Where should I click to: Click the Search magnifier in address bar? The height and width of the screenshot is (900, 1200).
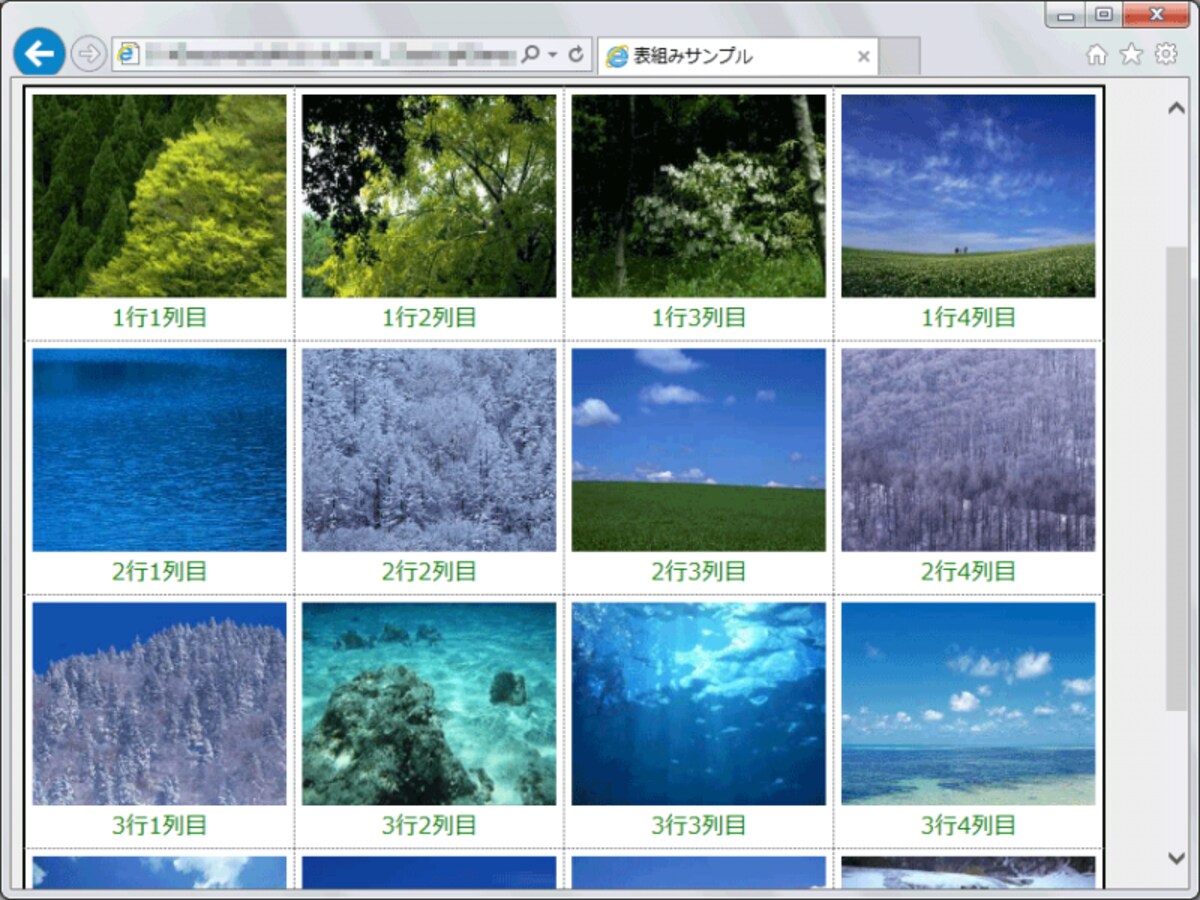point(531,54)
